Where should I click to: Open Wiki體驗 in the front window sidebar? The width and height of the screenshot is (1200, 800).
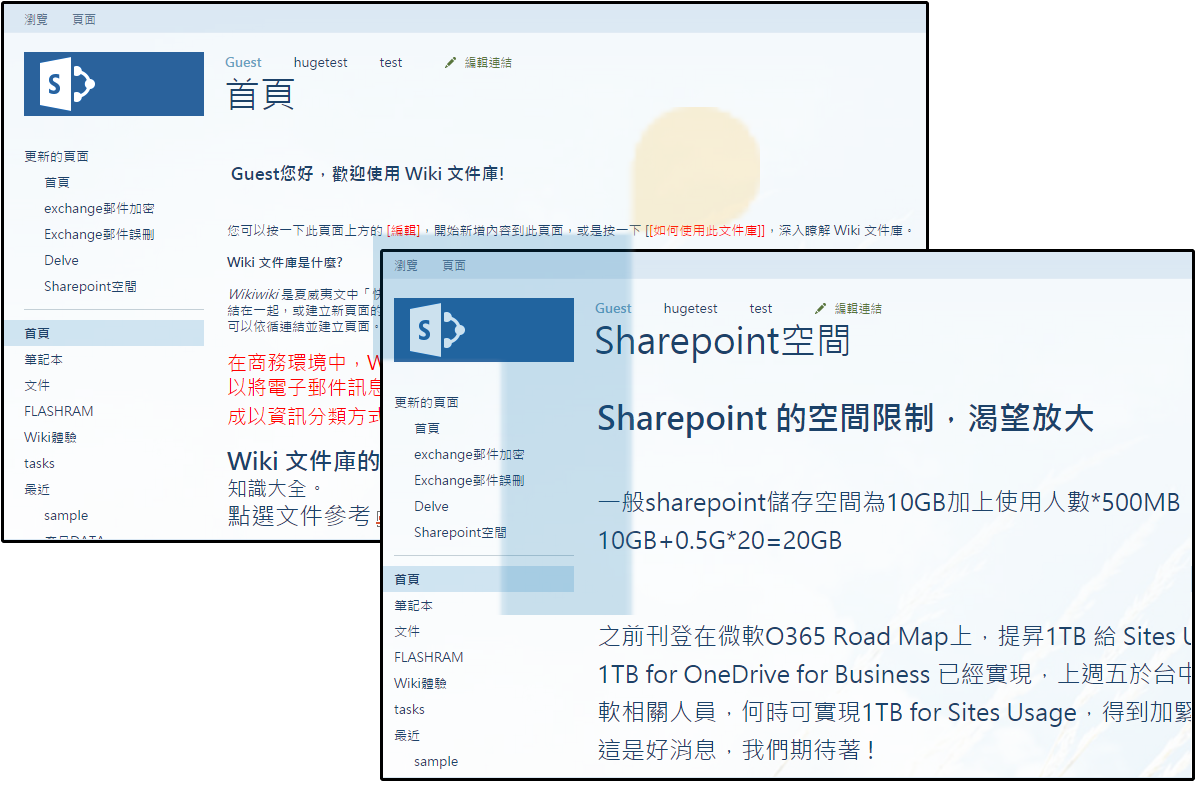click(421, 683)
